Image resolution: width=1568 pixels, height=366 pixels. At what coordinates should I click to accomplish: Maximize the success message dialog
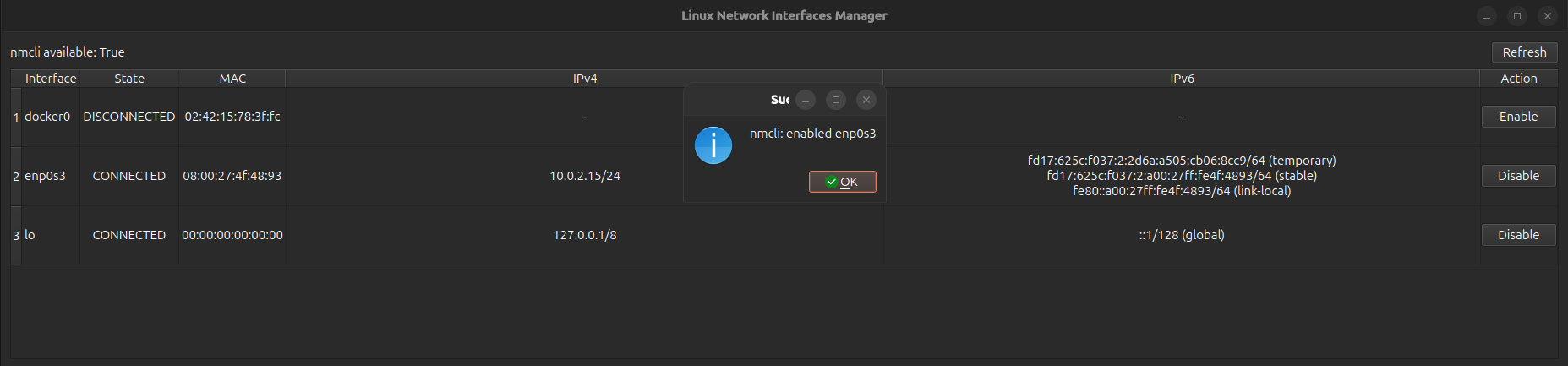tap(836, 100)
